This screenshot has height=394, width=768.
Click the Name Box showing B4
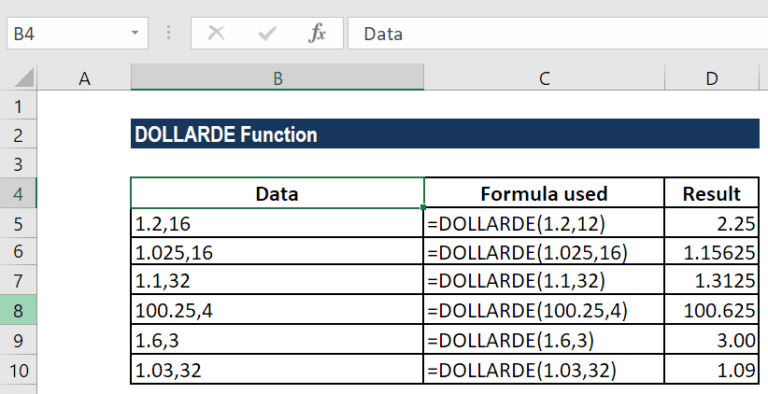pyautogui.click(x=77, y=33)
